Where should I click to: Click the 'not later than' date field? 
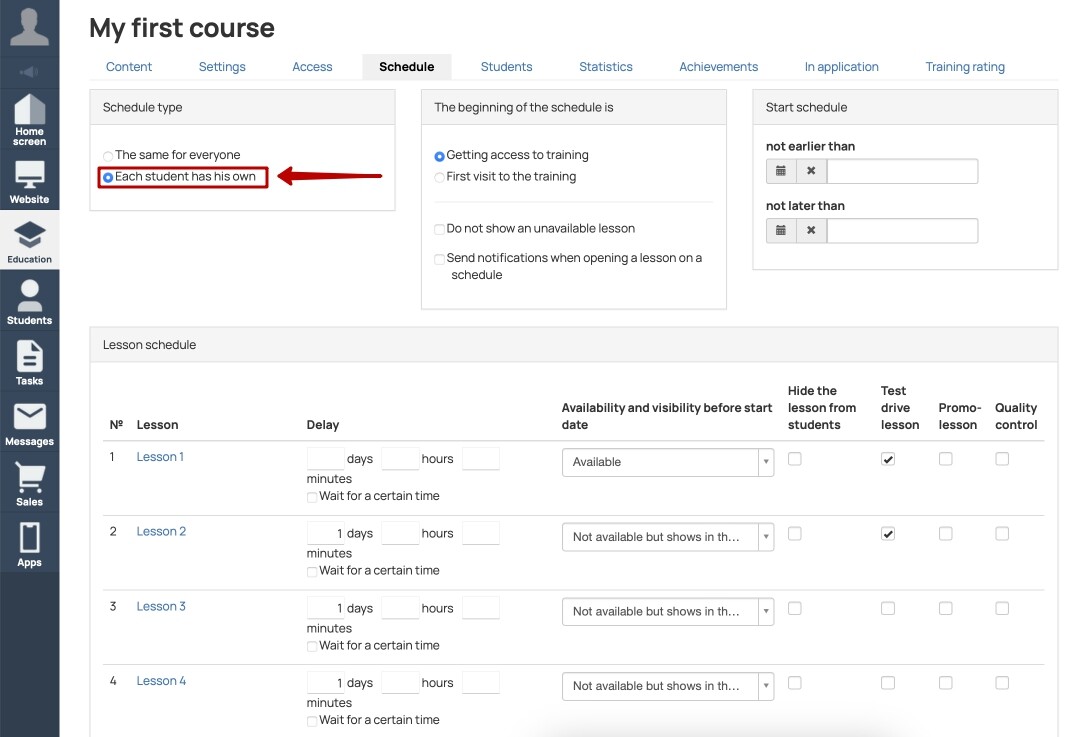pos(902,230)
